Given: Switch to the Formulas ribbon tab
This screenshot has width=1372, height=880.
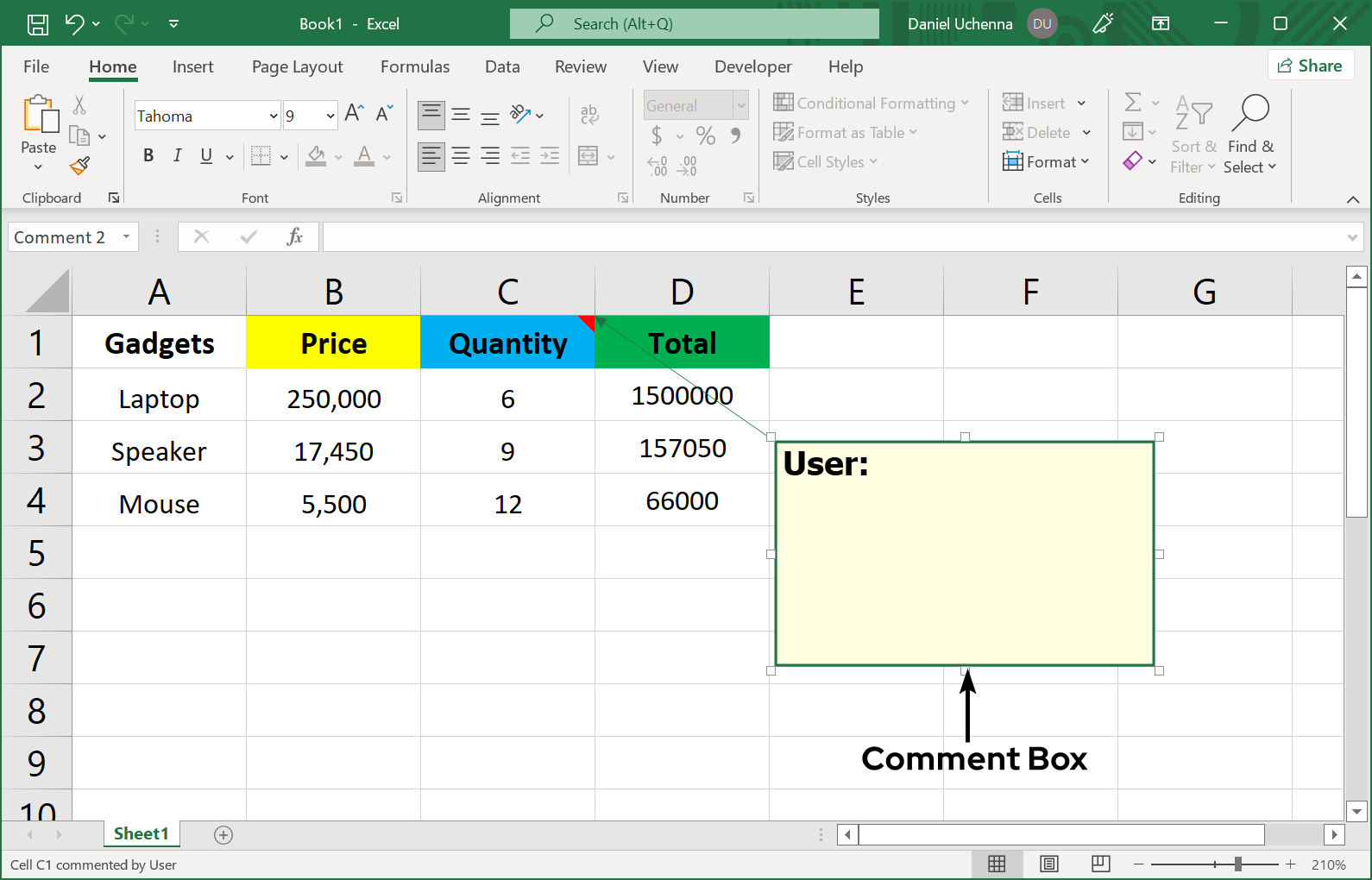Looking at the screenshot, I should click(x=414, y=66).
